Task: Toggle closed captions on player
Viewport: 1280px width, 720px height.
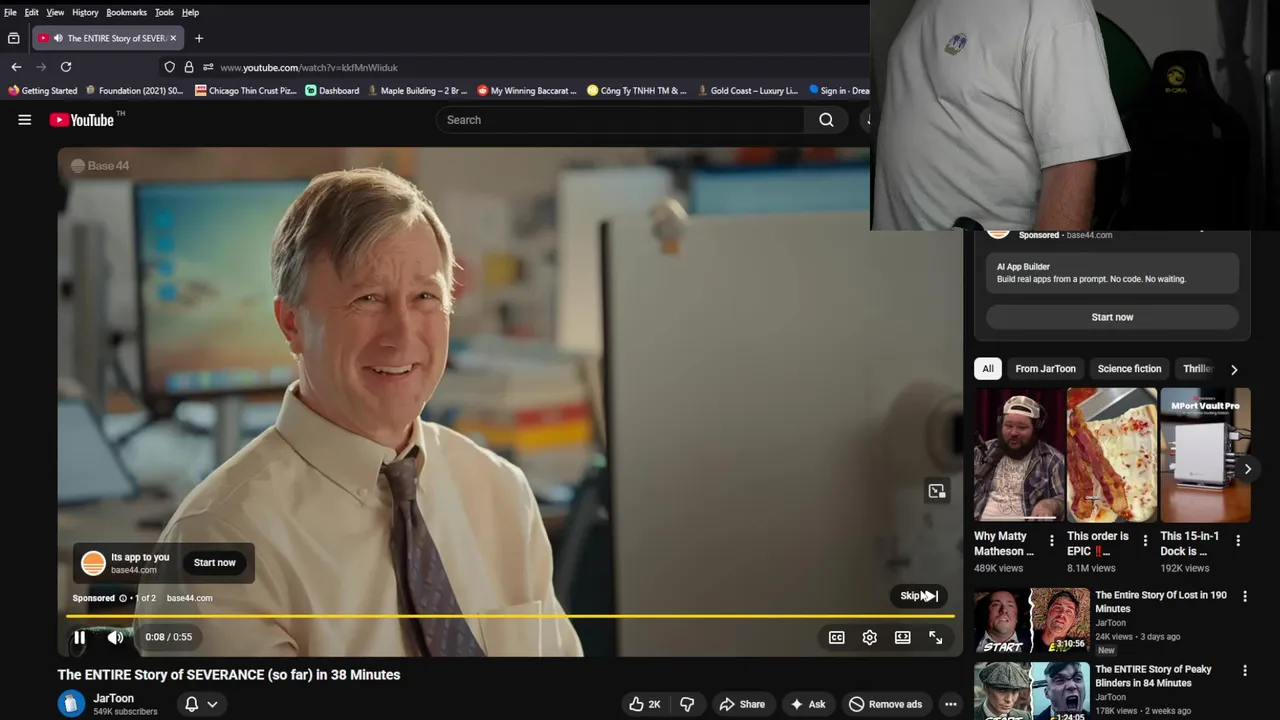Action: coord(836,637)
